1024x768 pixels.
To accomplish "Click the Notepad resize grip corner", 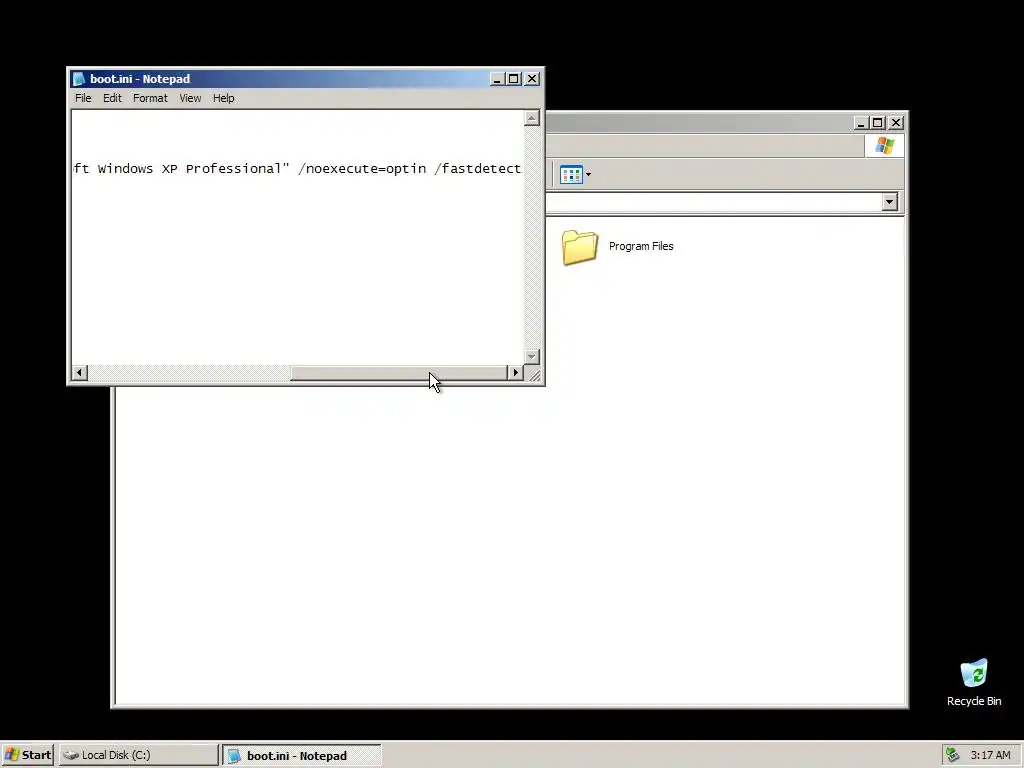I will pos(534,374).
